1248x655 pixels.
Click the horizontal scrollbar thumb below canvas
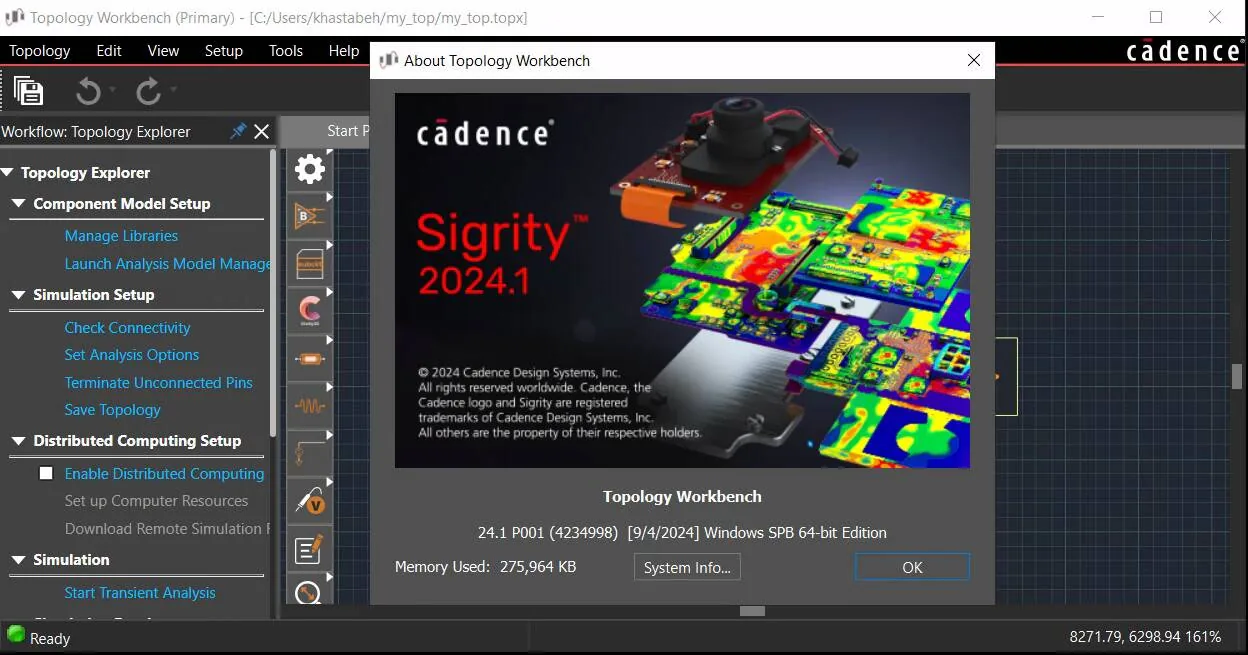point(752,611)
